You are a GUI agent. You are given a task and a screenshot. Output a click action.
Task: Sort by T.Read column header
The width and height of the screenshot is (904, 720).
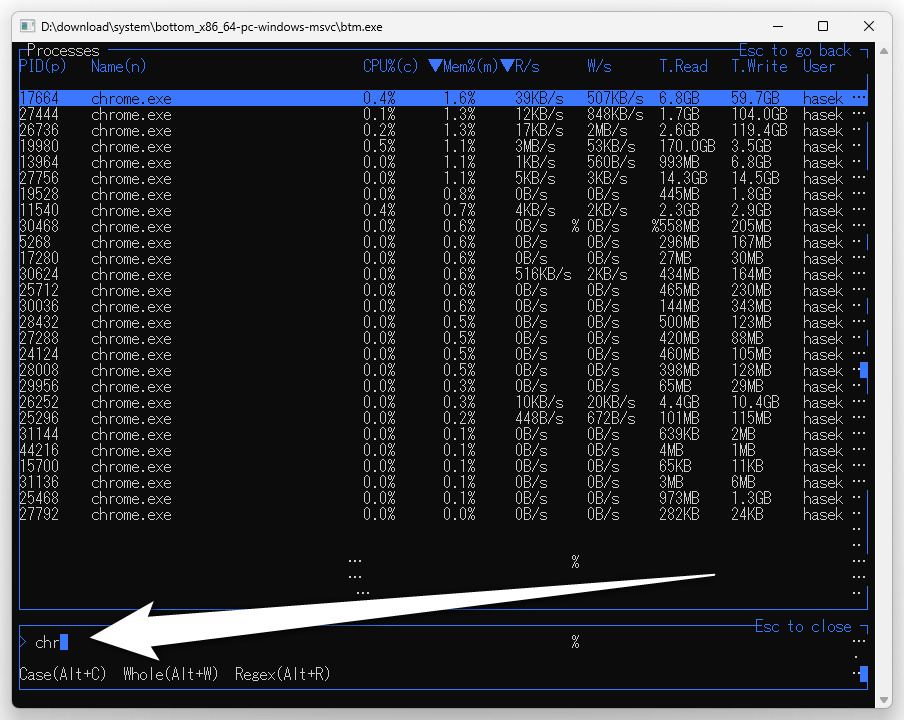tap(683, 66)
